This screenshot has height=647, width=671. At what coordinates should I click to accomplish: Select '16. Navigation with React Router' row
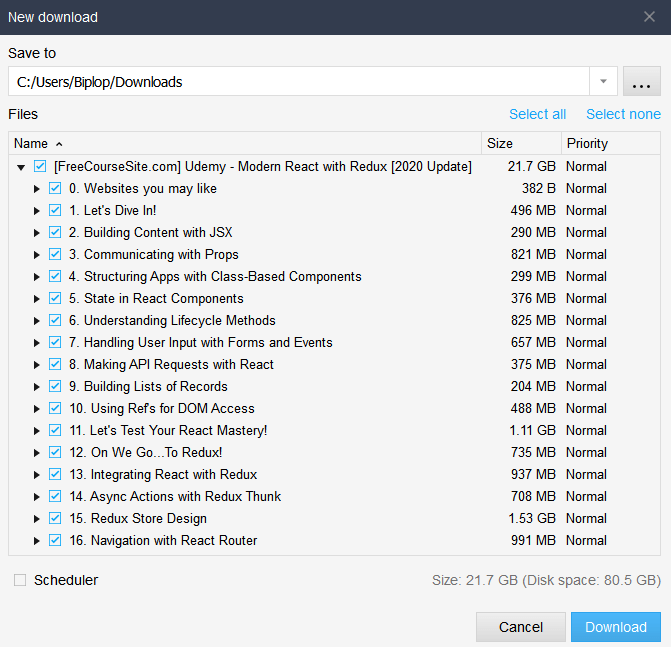tap(334, 540)
